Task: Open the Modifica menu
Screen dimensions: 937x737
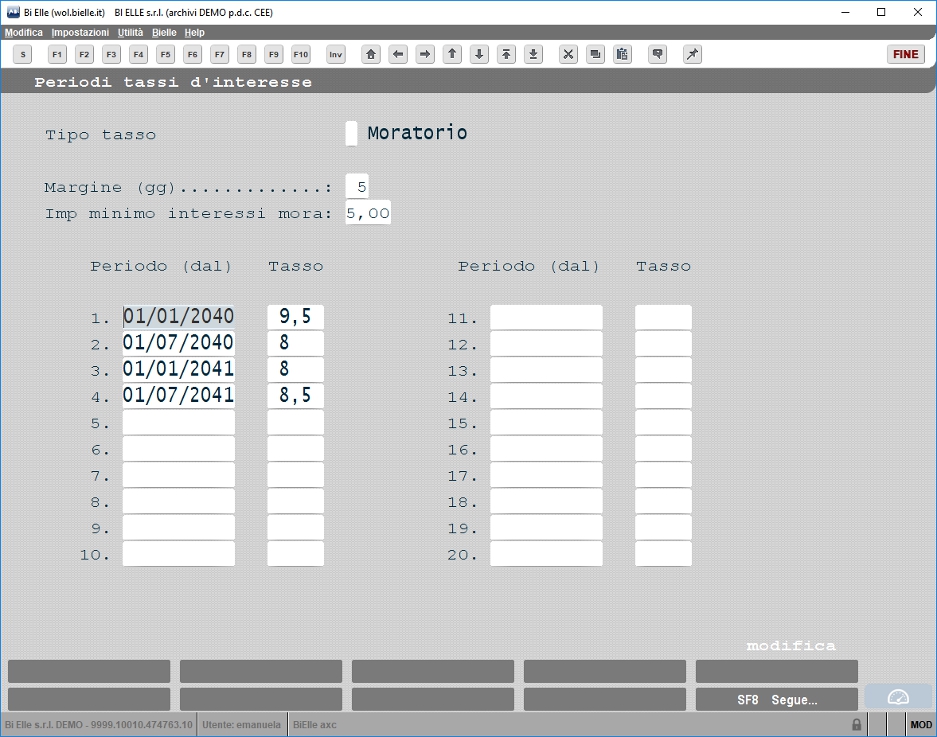Action: point(24,32)
